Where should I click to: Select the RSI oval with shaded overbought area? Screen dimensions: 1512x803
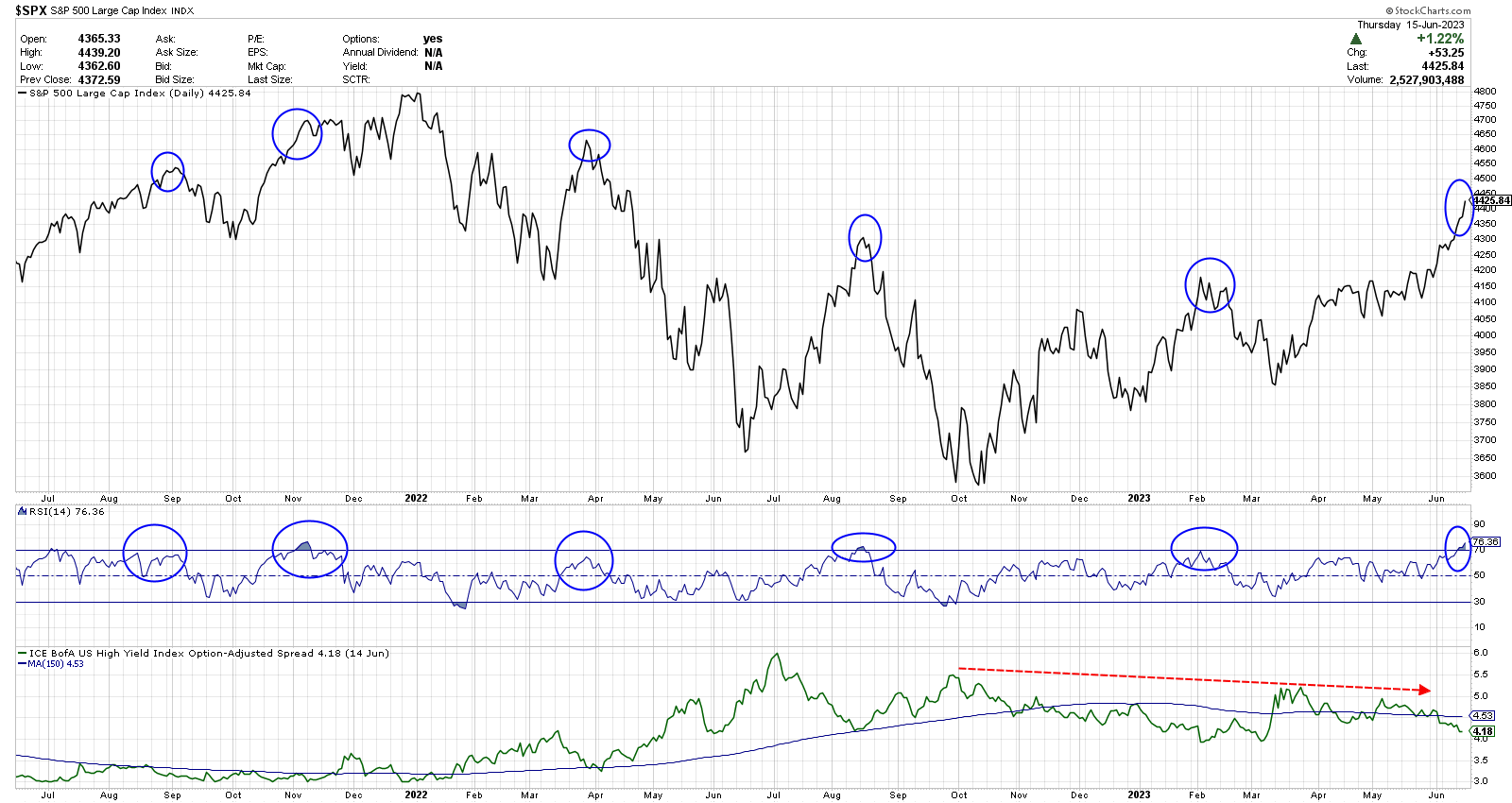tap(310, 549)
